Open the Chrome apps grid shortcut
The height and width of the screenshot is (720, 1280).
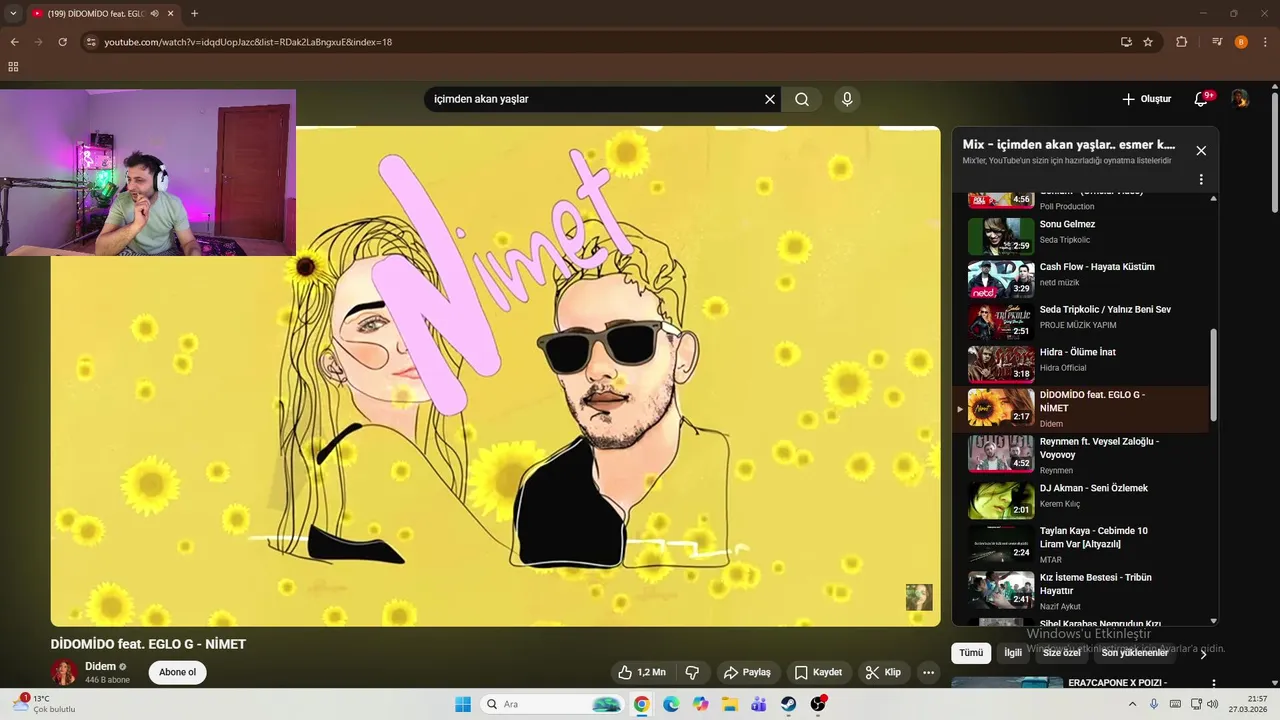(13, 67)
